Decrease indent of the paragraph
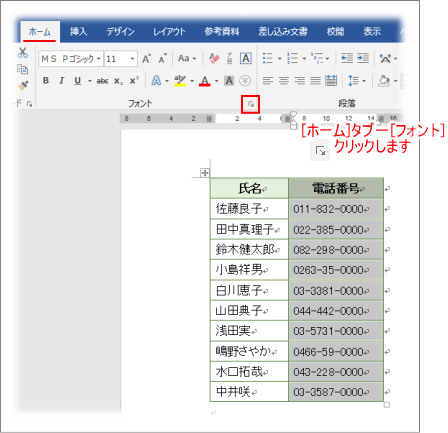Viewport: 448px width, 433px height. point(347,58)
